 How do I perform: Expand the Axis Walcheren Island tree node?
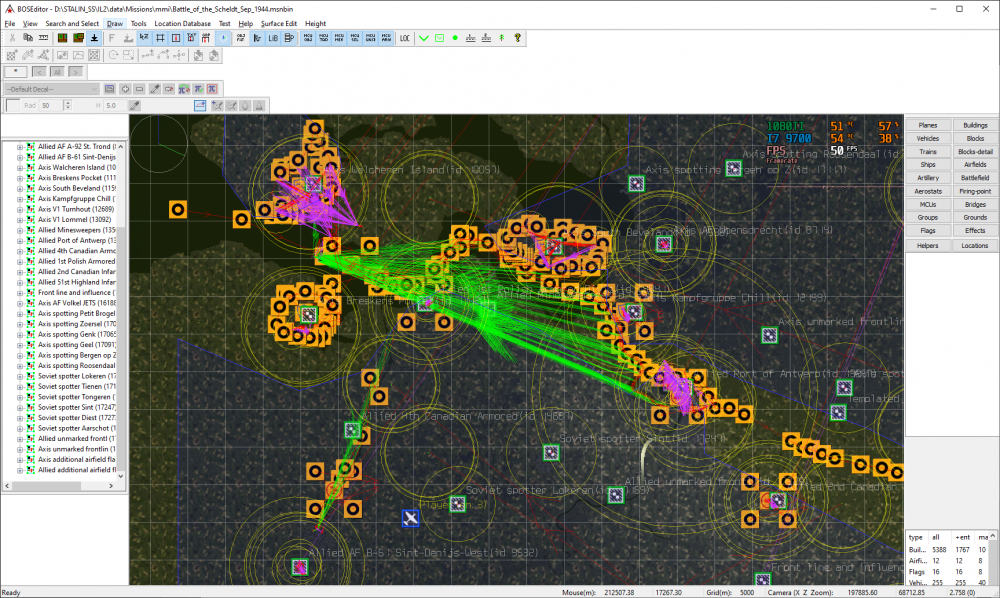[20, 167]
